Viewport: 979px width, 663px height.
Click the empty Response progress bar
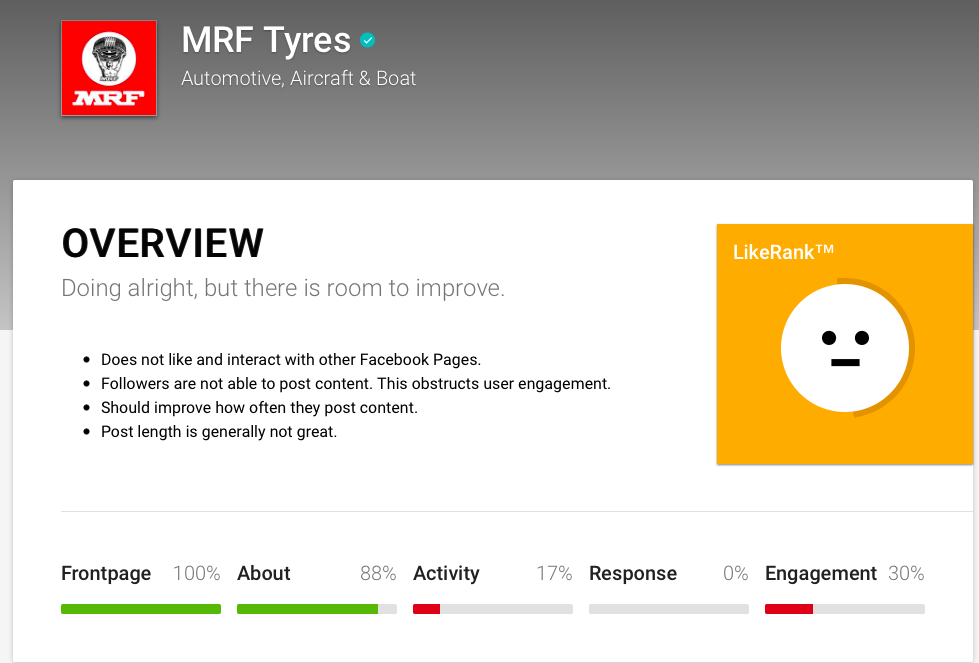point(669,609)
